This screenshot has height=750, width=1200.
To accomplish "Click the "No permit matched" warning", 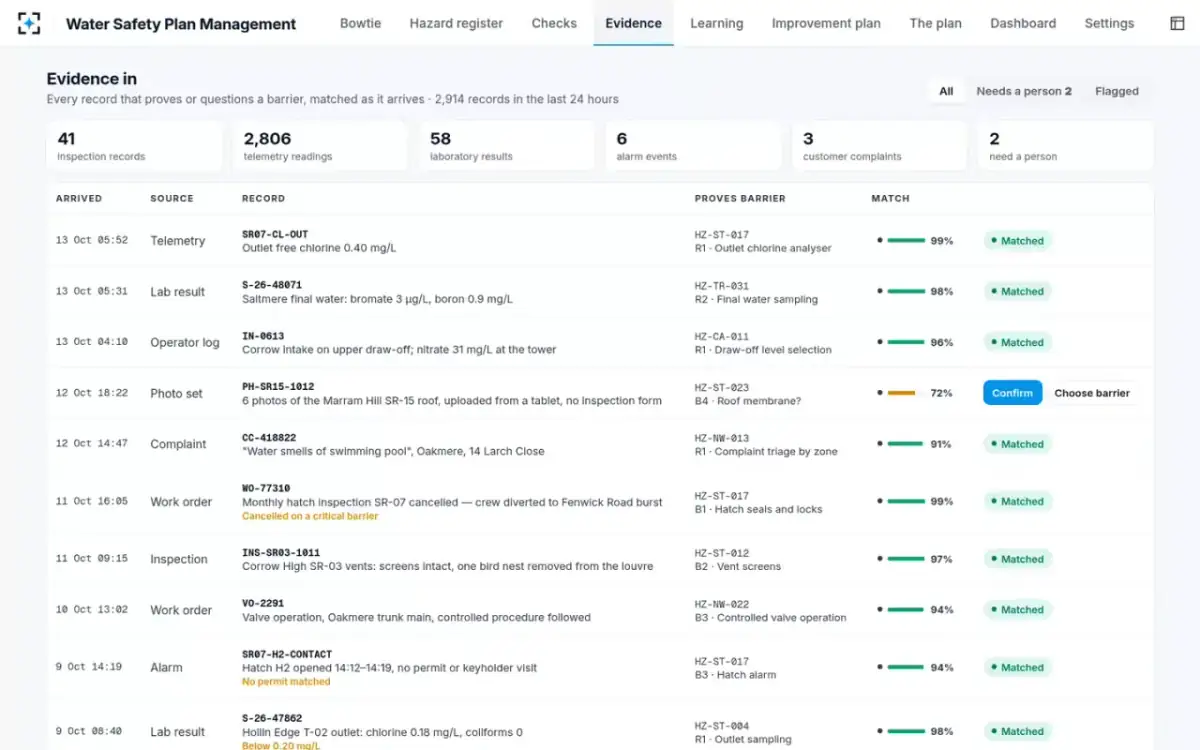I will tap(286, 682).
